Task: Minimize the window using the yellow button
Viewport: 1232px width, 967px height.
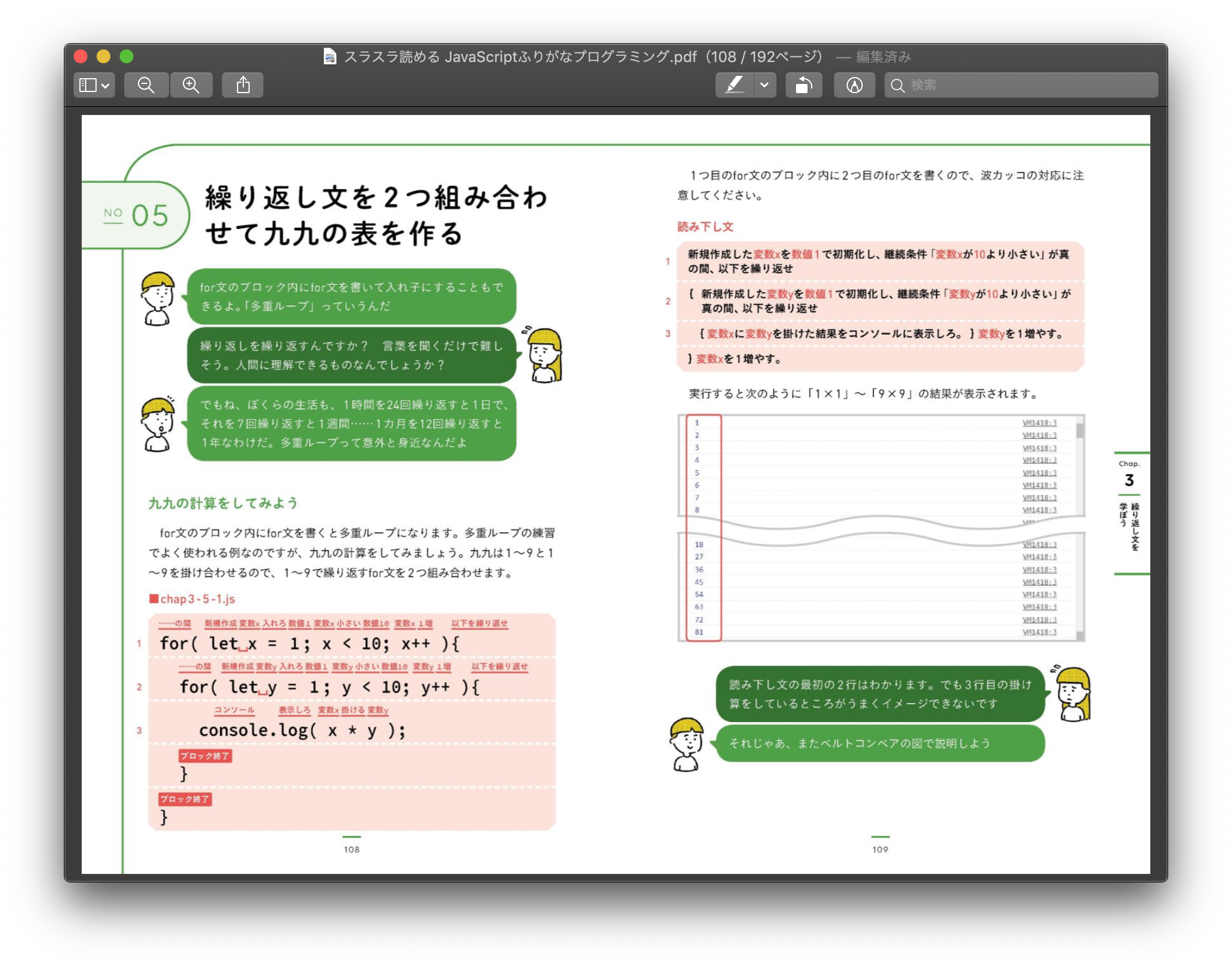Action: pos(104,56)
